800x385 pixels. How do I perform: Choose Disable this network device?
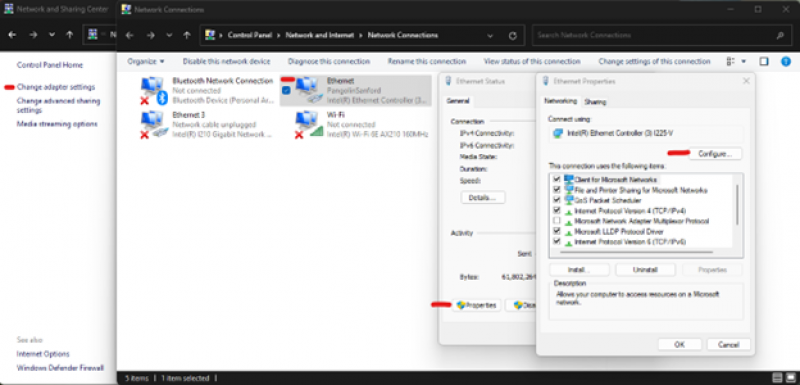[x=227, y=61]
